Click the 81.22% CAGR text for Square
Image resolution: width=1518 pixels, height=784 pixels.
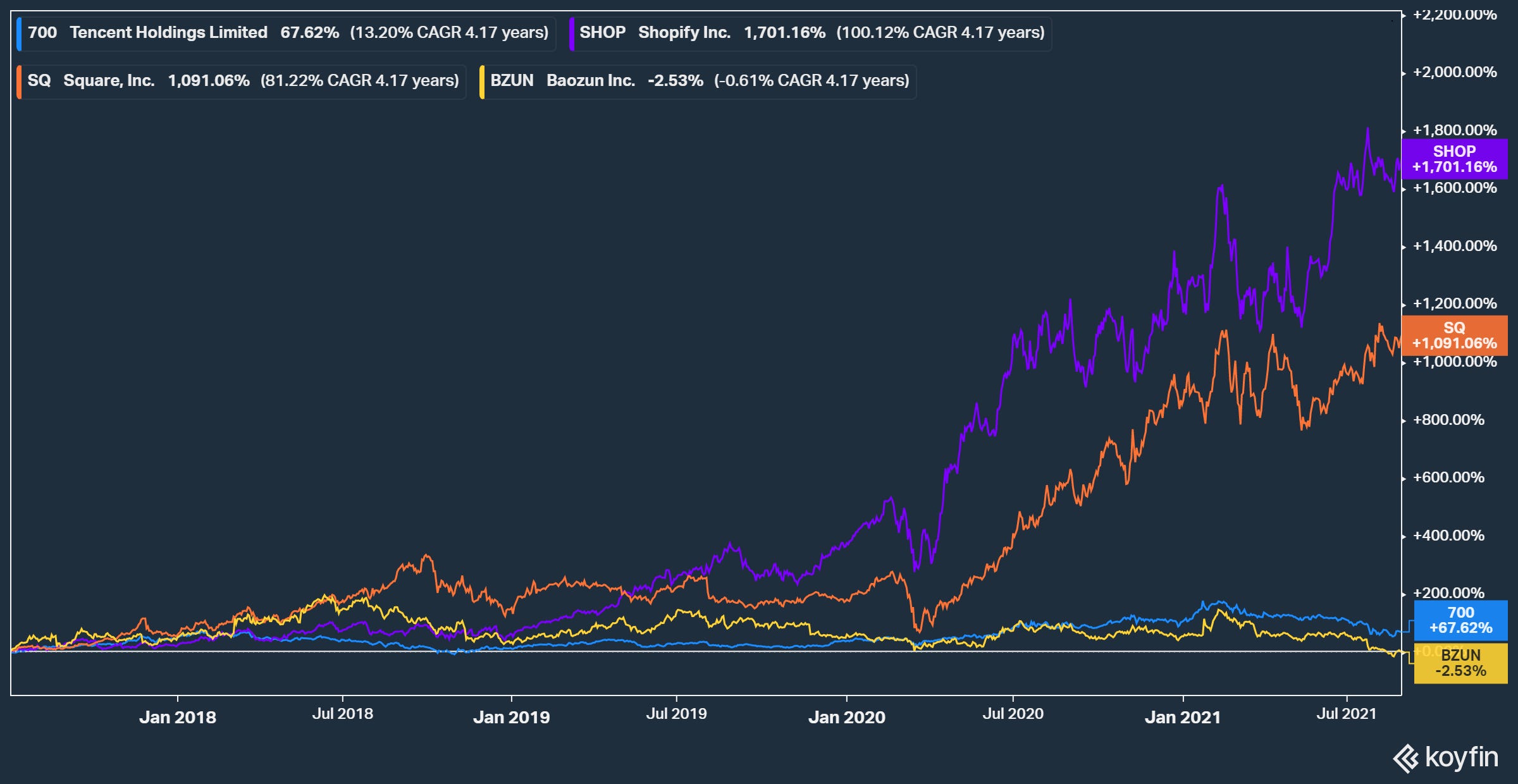(360, 81)
